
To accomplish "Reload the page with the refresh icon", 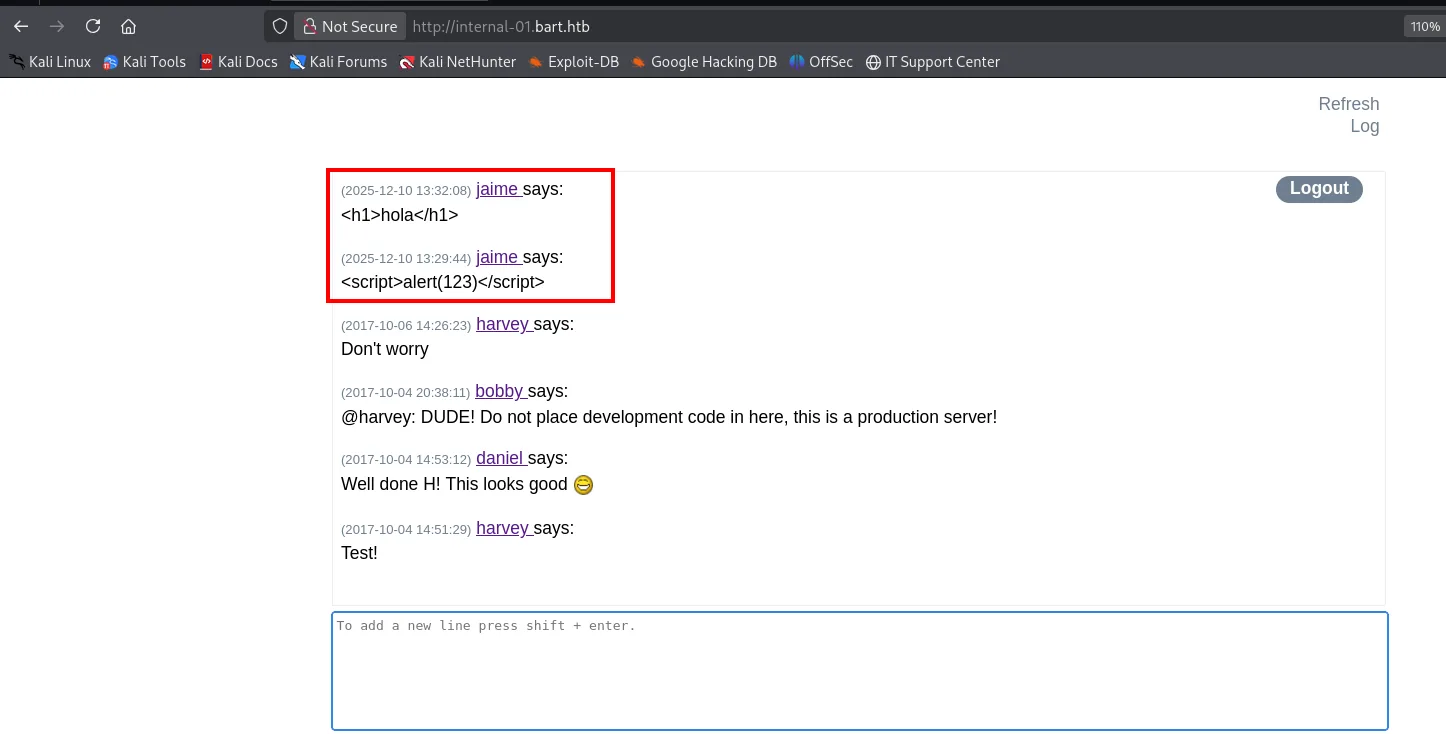I will (93, 27).
